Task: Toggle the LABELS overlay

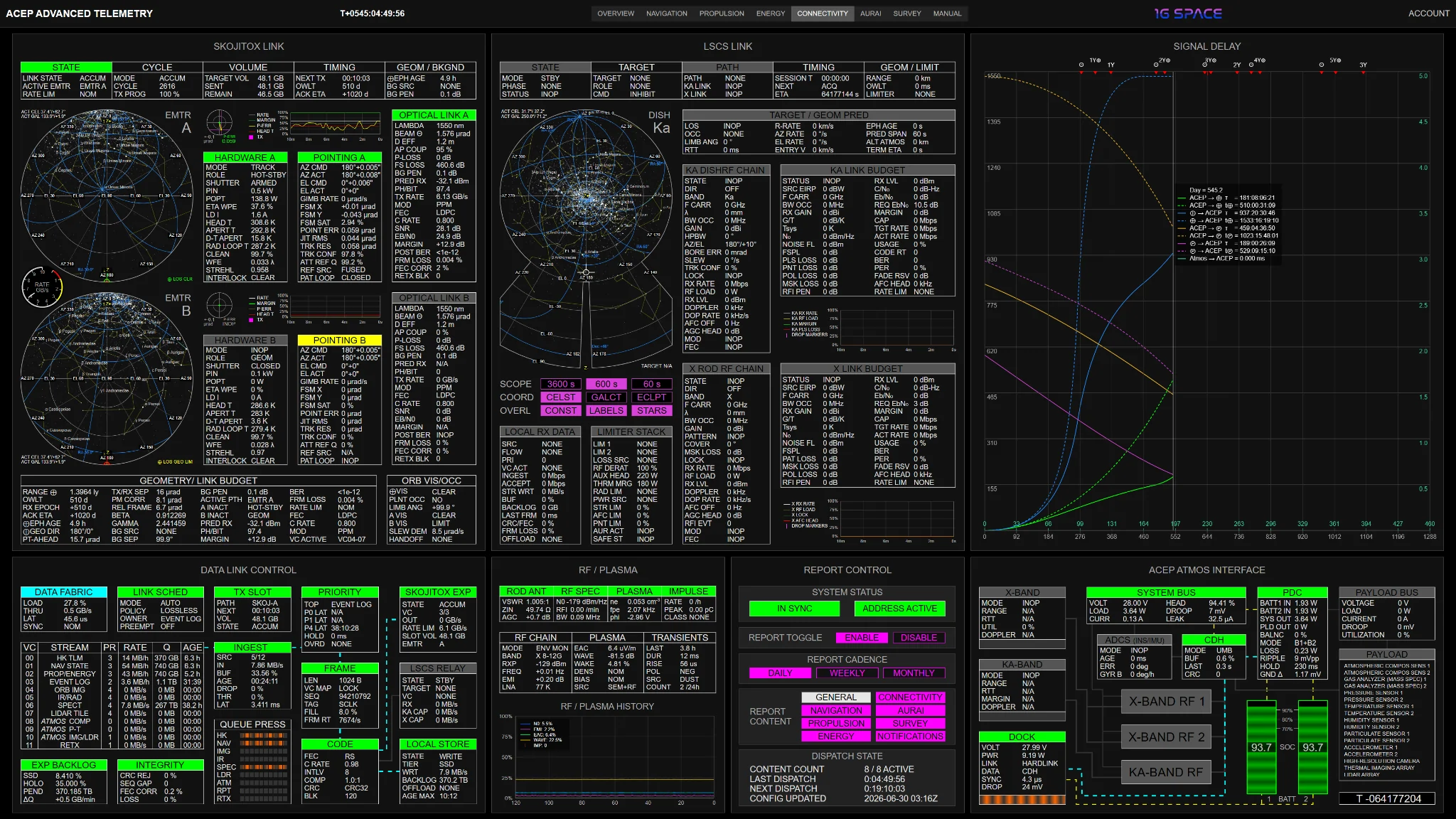Action: click(x=606, y=411)
